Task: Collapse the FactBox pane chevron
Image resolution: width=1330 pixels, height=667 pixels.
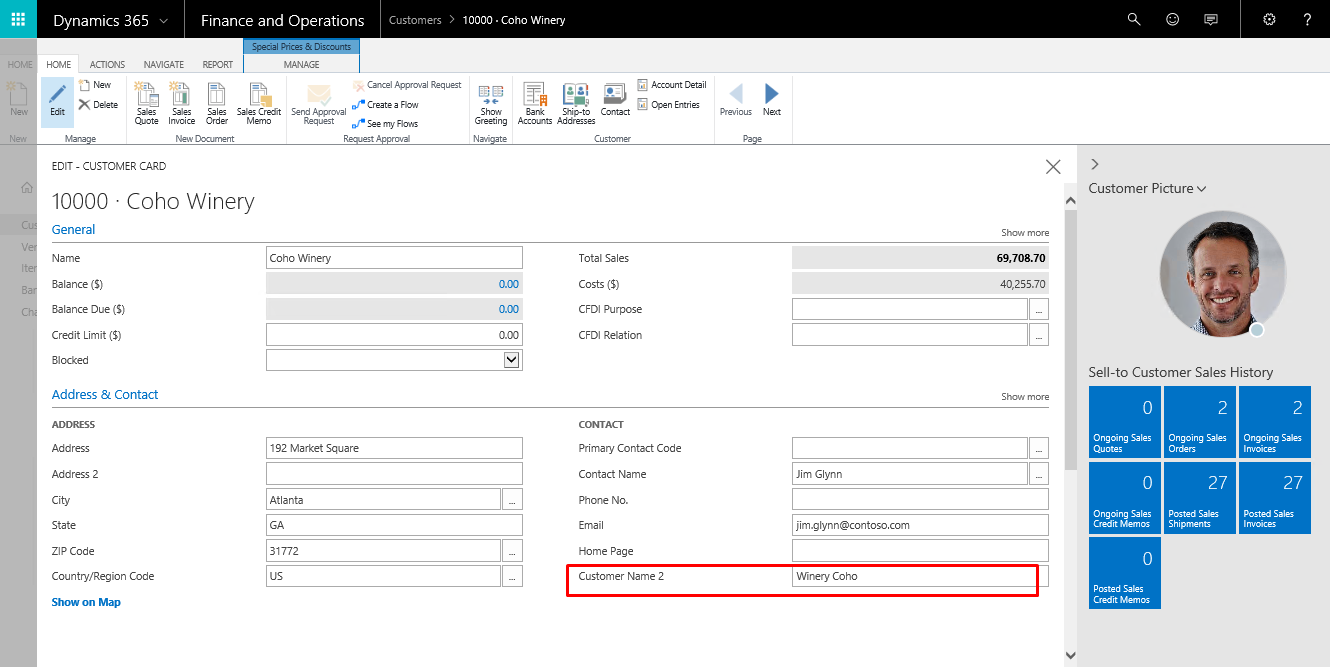Action: pyautogui.click(x=1095, y=164)
